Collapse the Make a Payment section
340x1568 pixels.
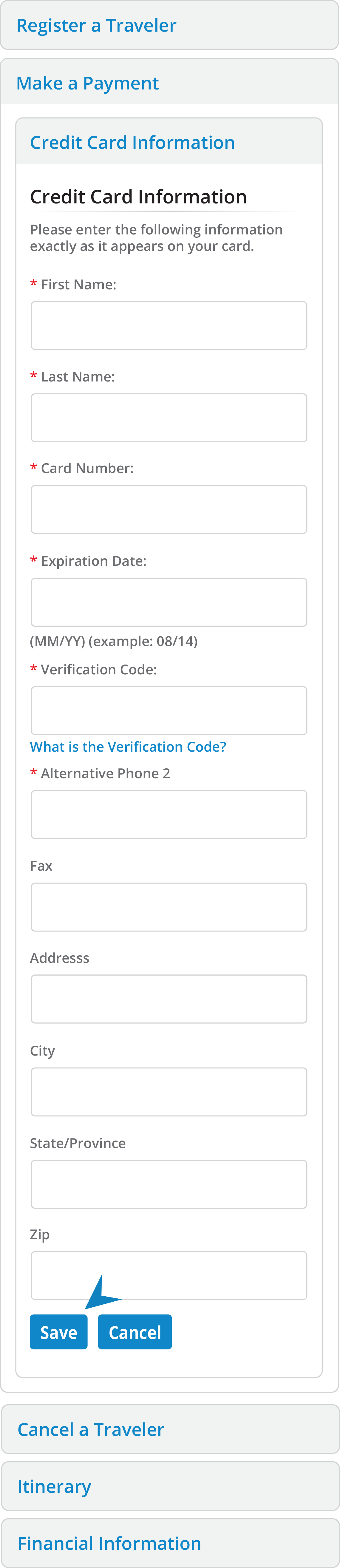[x=88, y=84]
